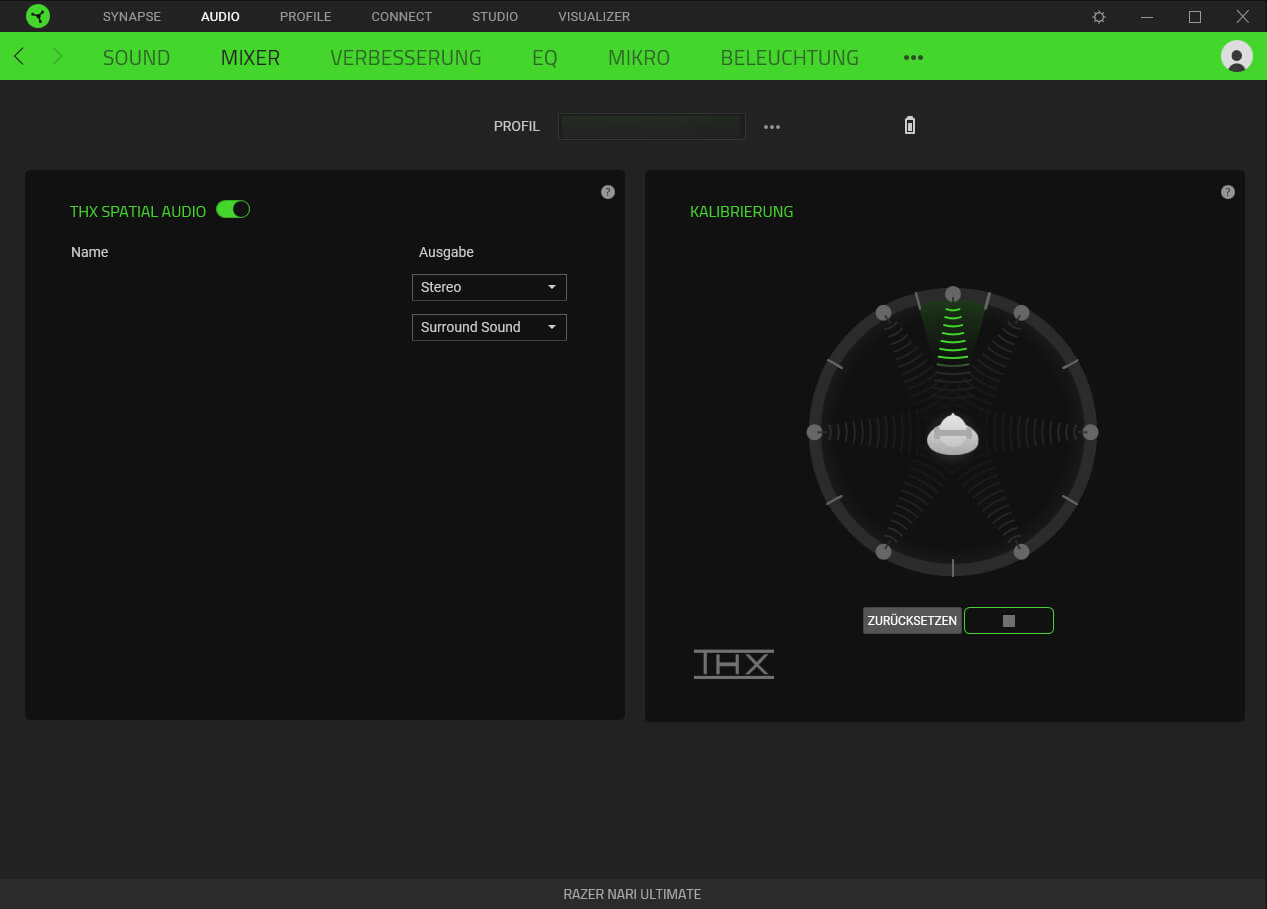This screenshot has width=1267, height=909.
Task: Open help for Kalibrierung panel
Action: click(x=1228, y=192)
